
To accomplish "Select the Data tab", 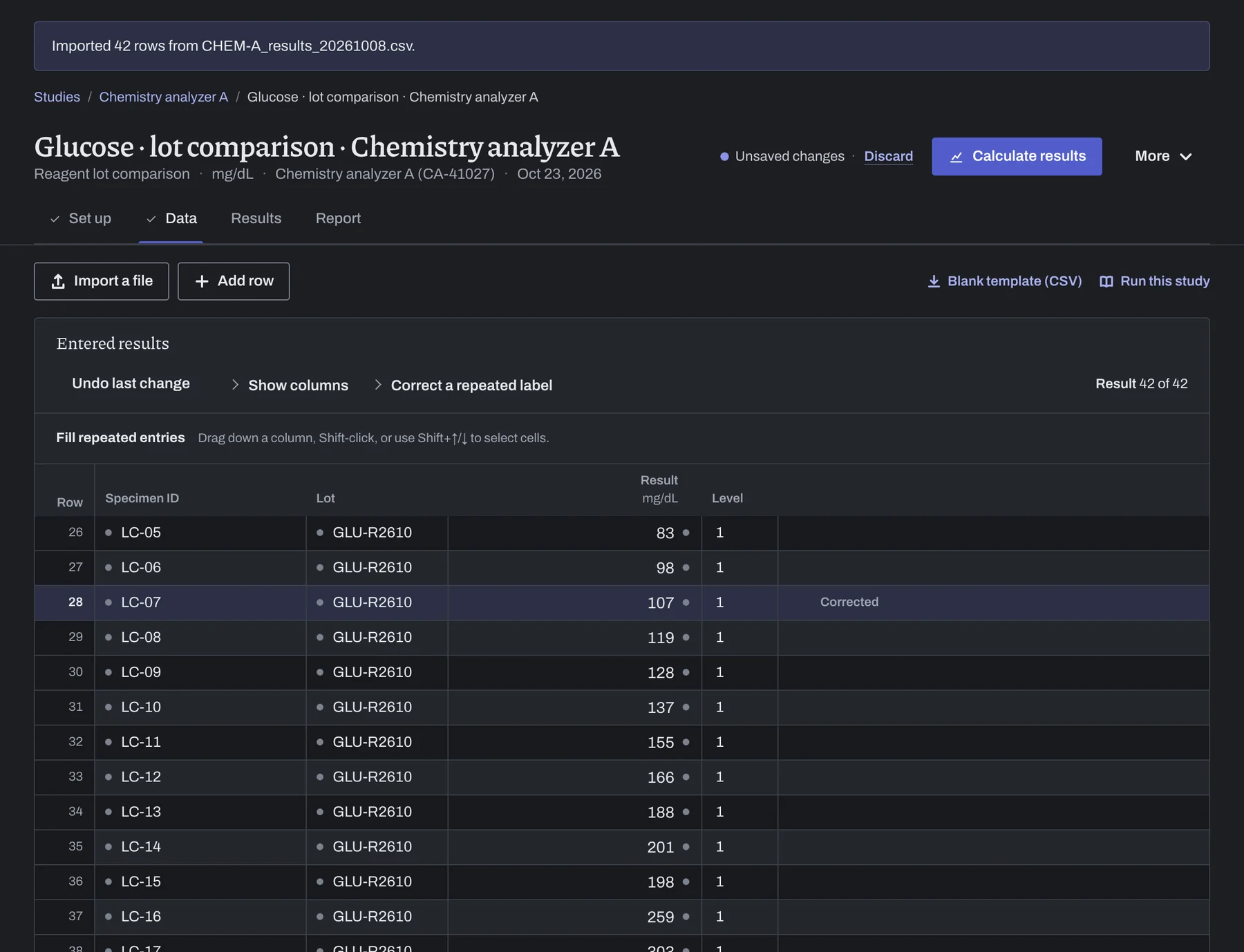I will click(x=172, y=218).
